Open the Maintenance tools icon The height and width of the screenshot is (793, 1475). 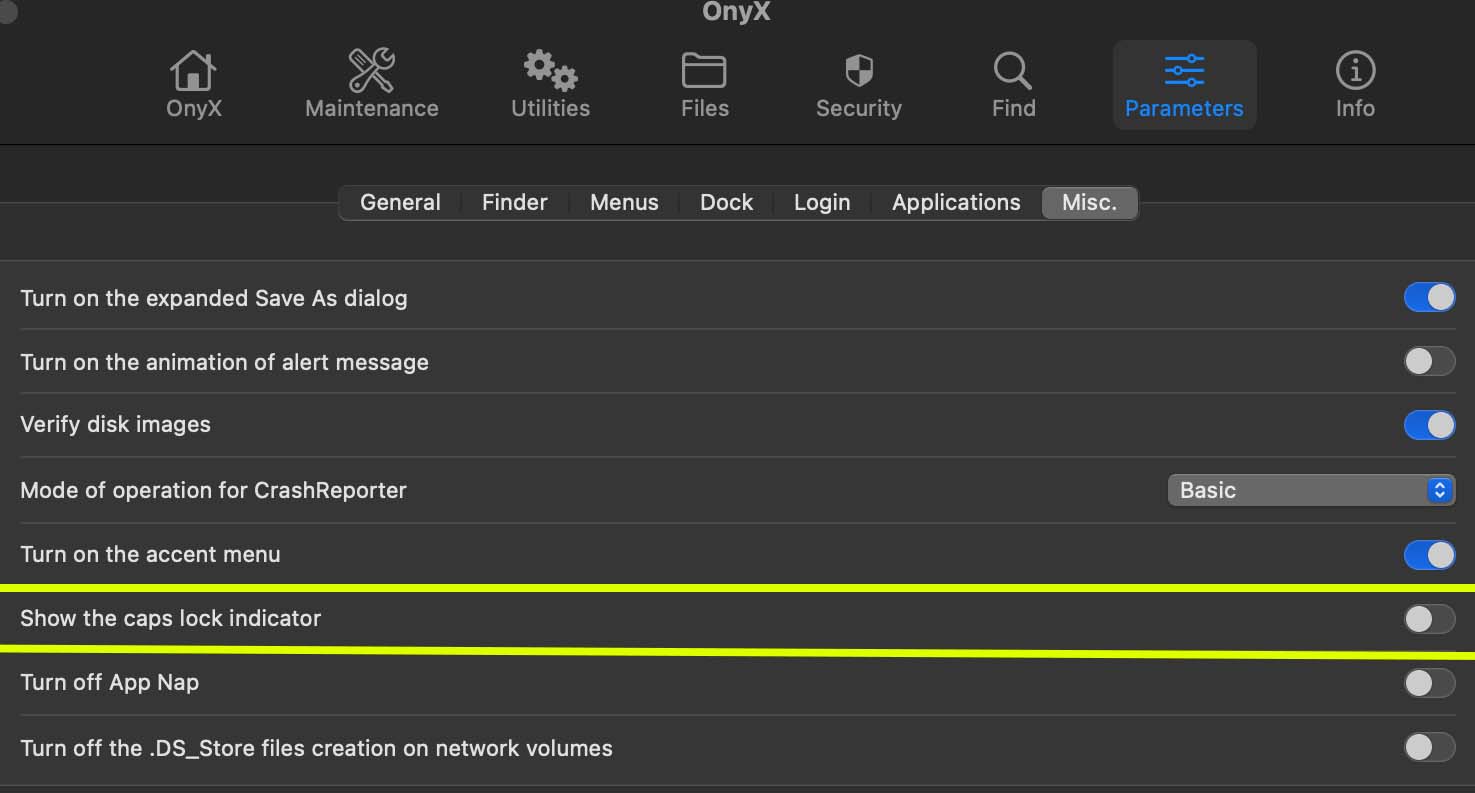coord(371,72)
